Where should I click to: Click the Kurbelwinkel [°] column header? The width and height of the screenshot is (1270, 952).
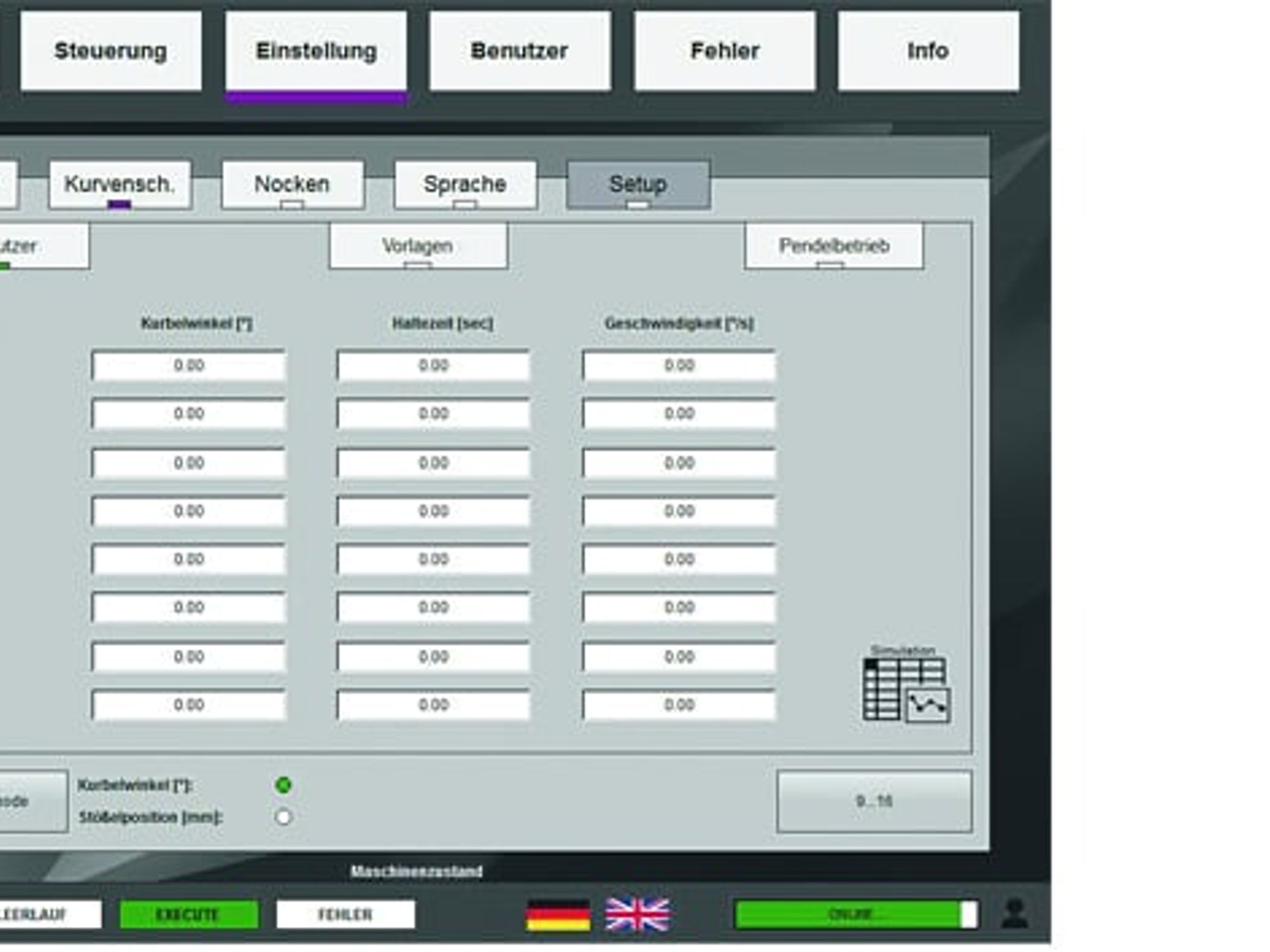point(197,324)
